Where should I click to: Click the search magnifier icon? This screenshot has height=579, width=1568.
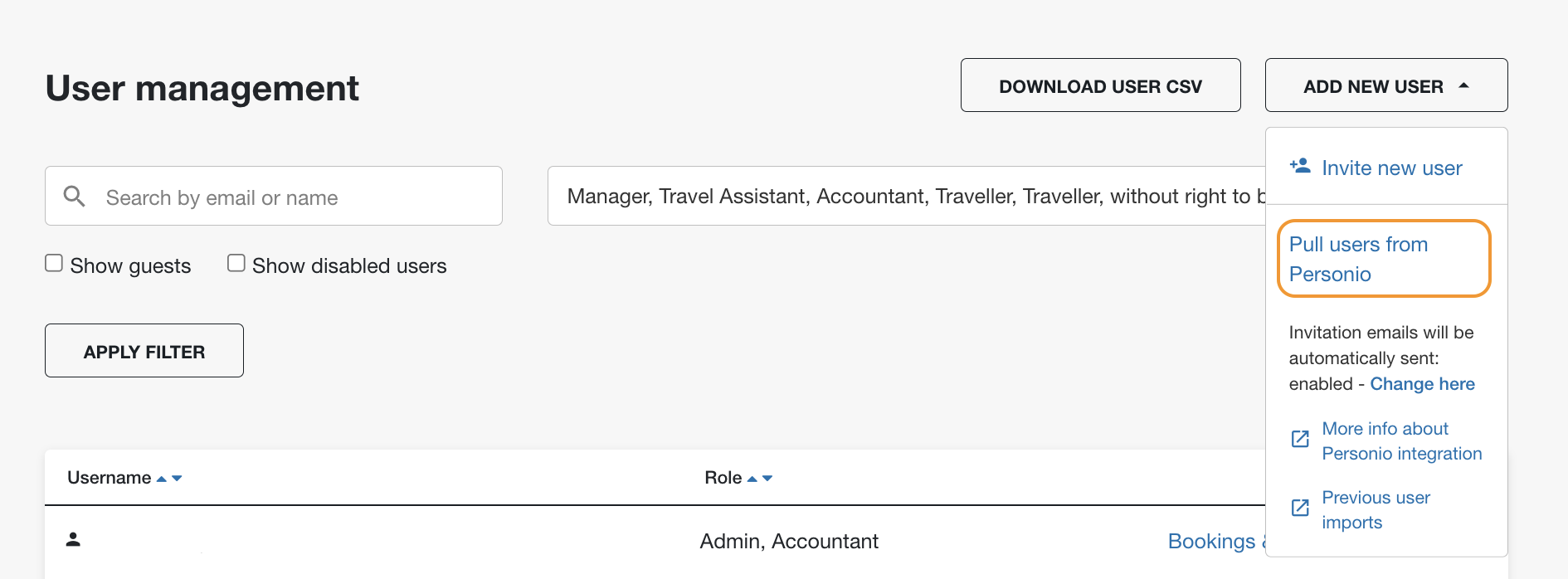(x=75, y=197)
